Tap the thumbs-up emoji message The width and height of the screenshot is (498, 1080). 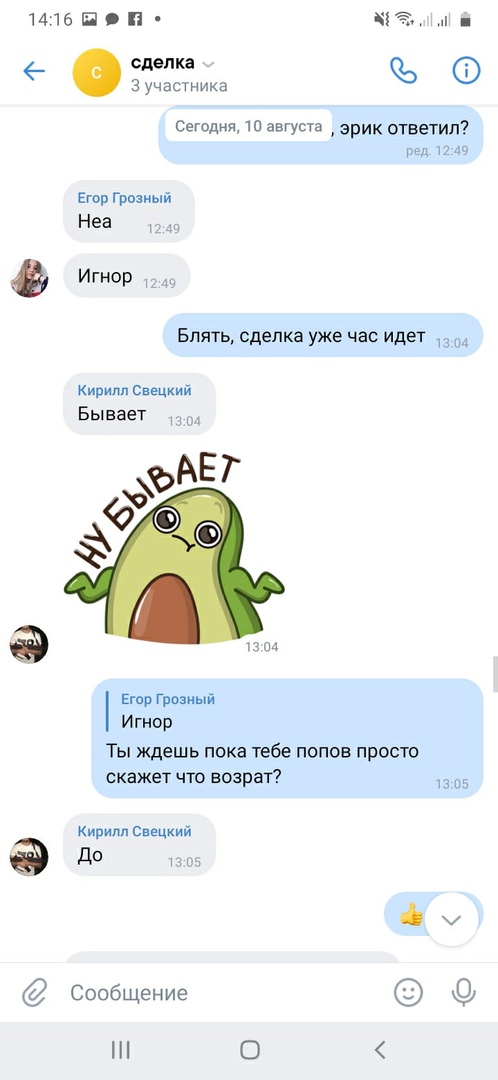[412, 915]
